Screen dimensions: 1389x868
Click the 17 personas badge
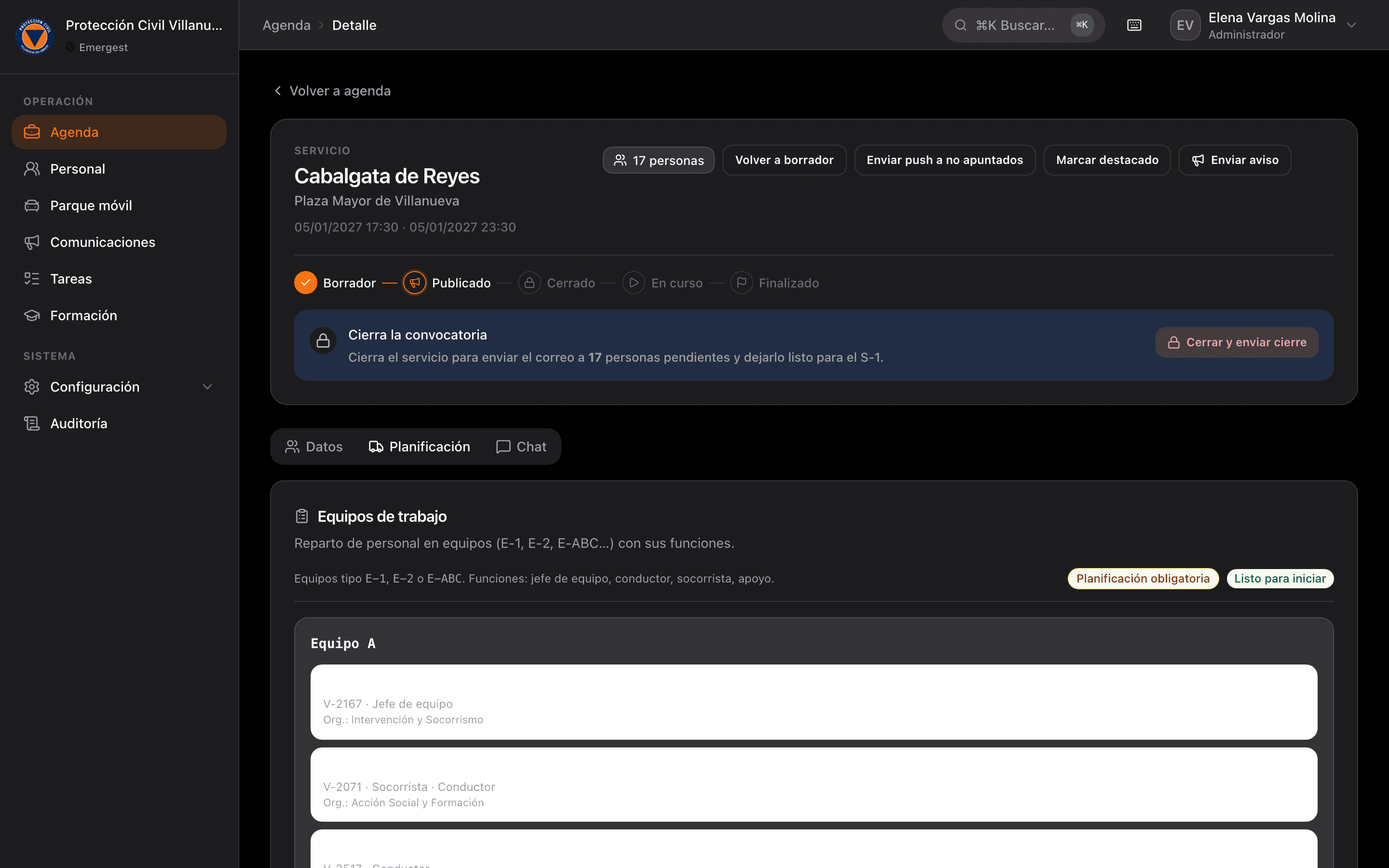(x=658, y=160)
